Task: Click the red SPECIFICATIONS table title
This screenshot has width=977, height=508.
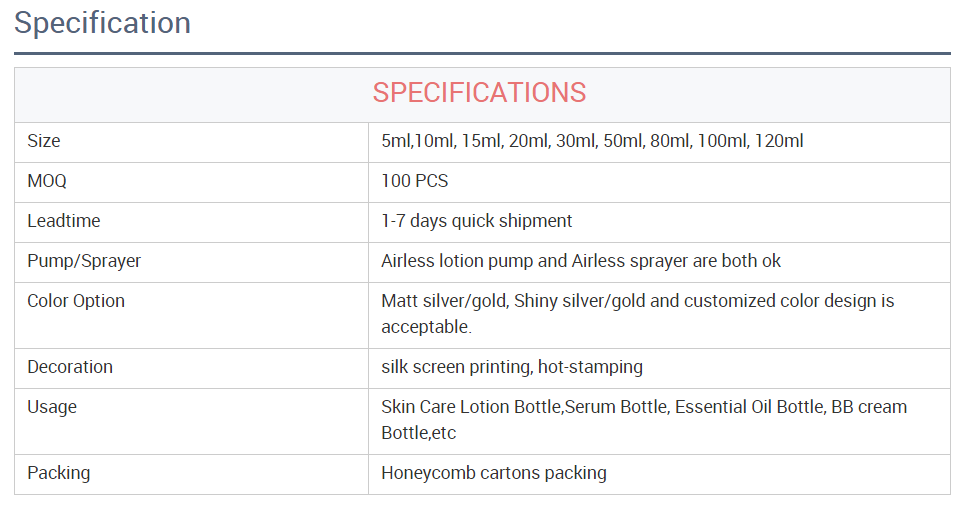Action: [x=479, y=93]
